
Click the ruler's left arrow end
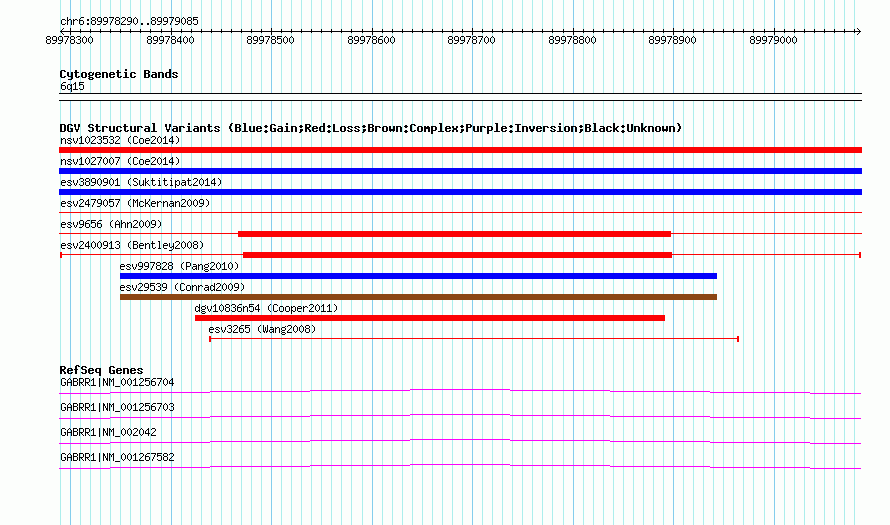pos(63,31)
